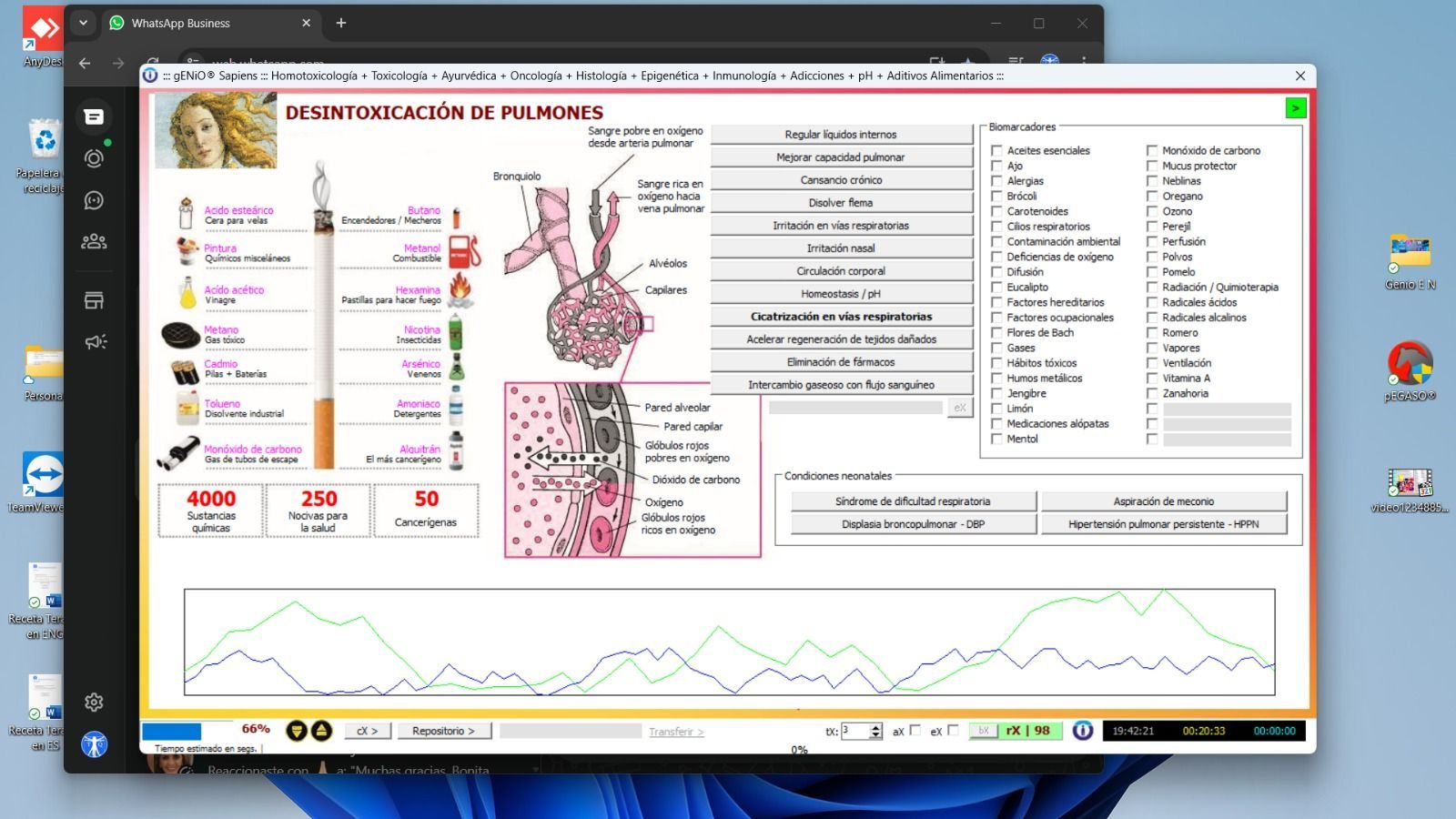Click the yellow up-arrow round icon
1456x819 pixels.
(321, 731)
